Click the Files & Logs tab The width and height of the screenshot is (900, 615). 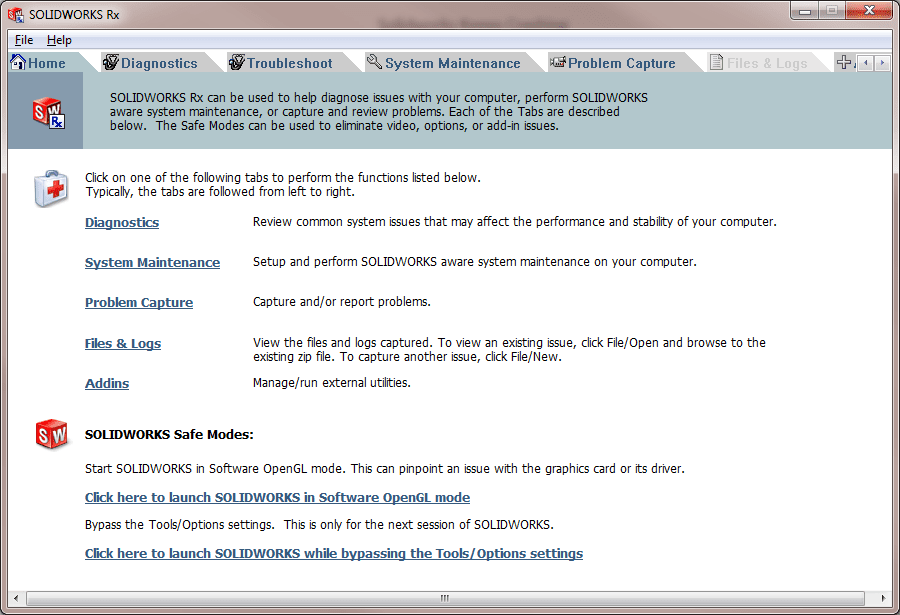tap(758, 63)
